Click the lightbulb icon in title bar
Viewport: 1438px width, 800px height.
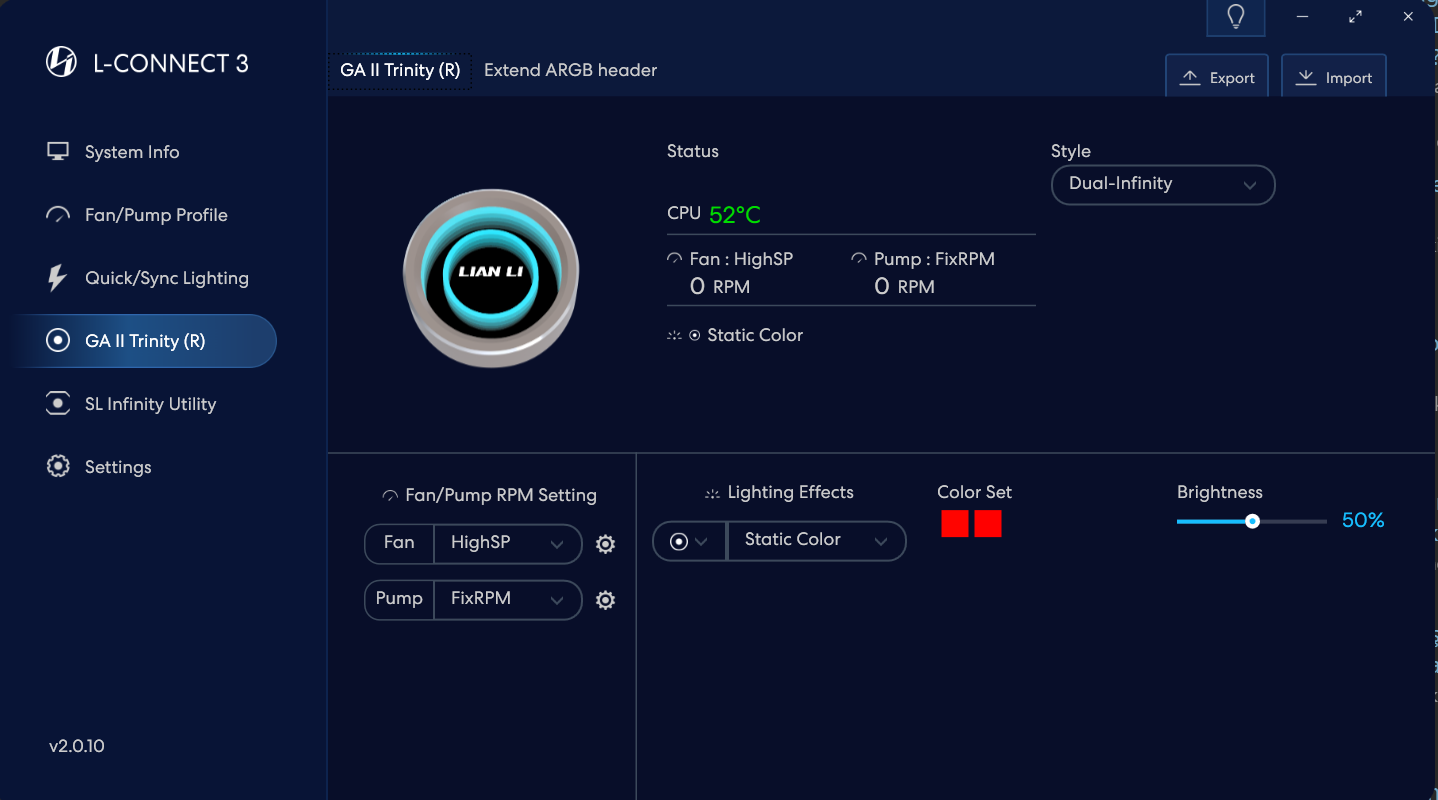(1236, 17)
